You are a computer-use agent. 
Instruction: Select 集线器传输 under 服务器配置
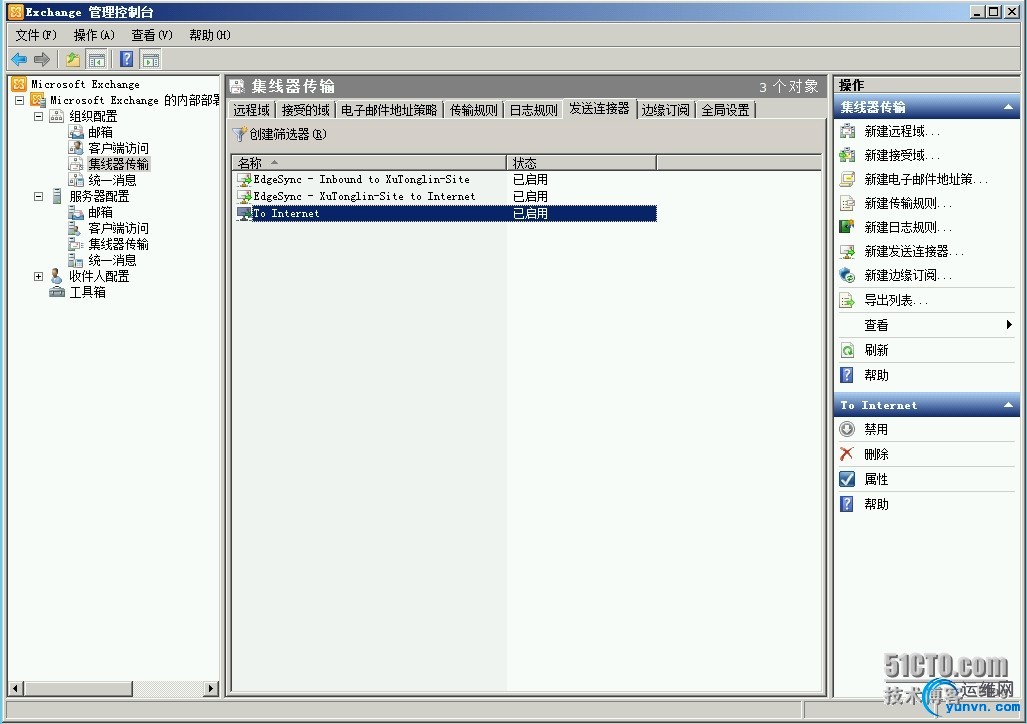tap(119, 244)
